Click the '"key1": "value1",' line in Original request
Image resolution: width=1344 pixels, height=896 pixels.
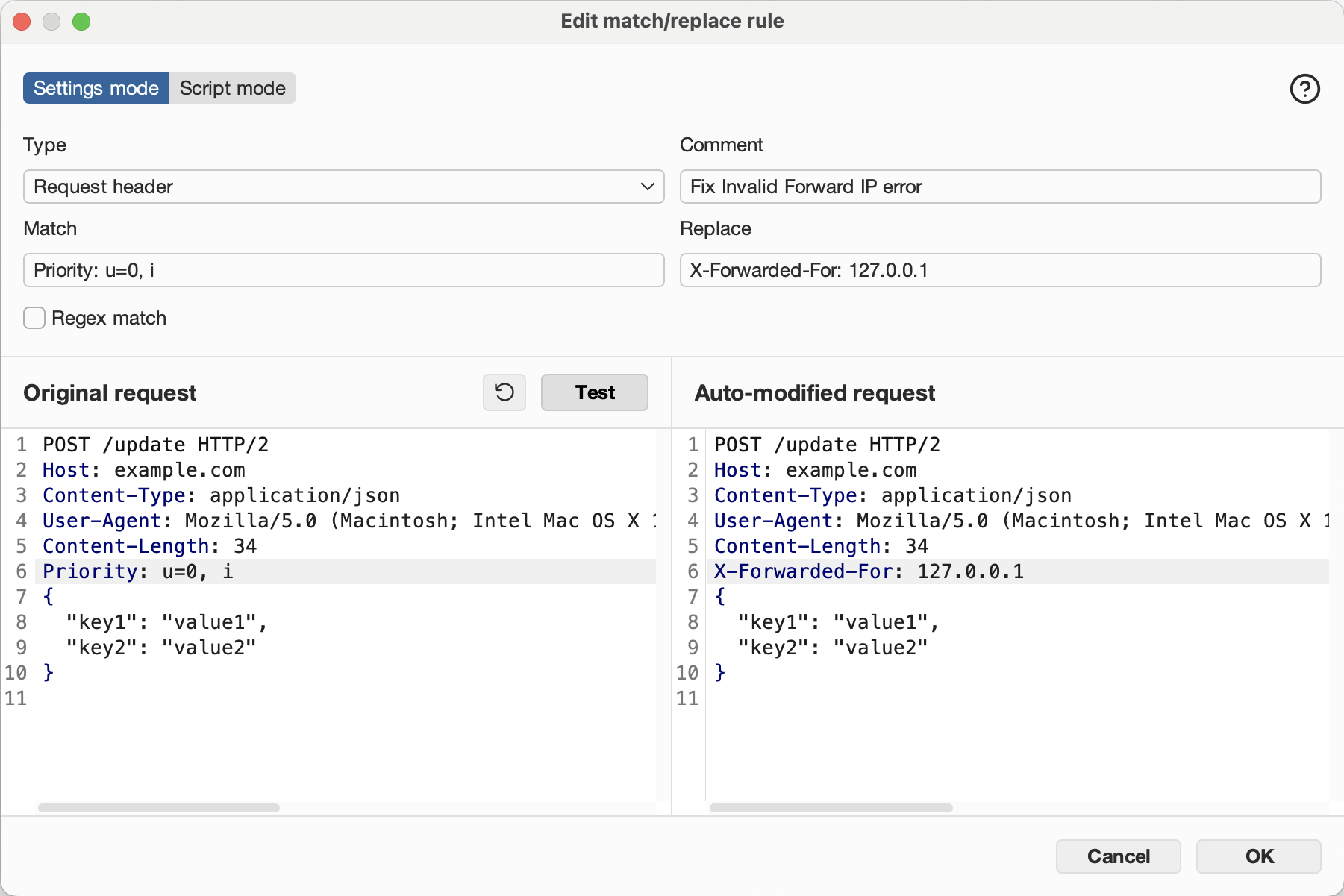point(167,622)
